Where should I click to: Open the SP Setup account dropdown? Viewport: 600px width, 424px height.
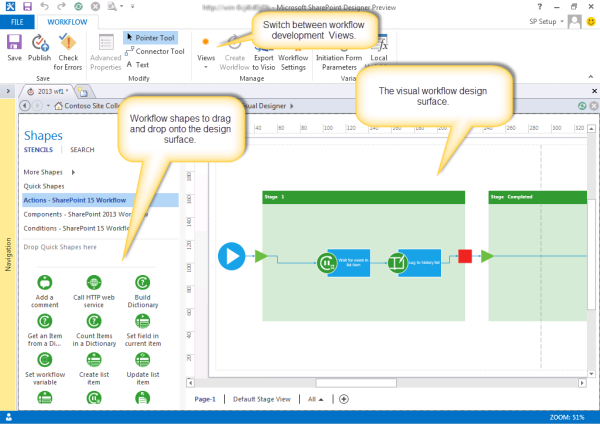coord(546,21)
